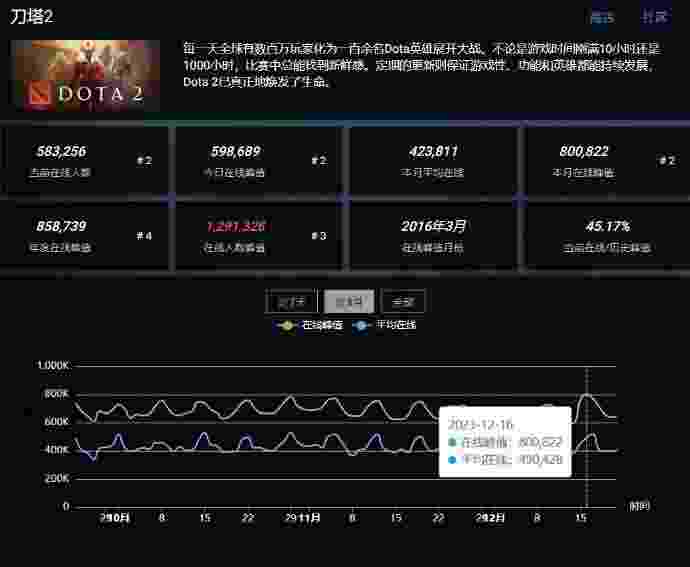Image resolution: width=690 pixels, height=567 pixels.
Task: Click the 400K y-axis label
Action: coord(57,450)
